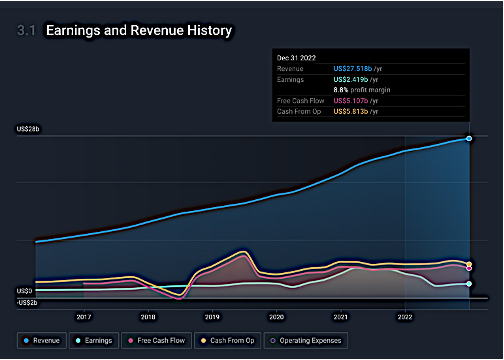Click the 2021 x-axis label

point(341,317)
